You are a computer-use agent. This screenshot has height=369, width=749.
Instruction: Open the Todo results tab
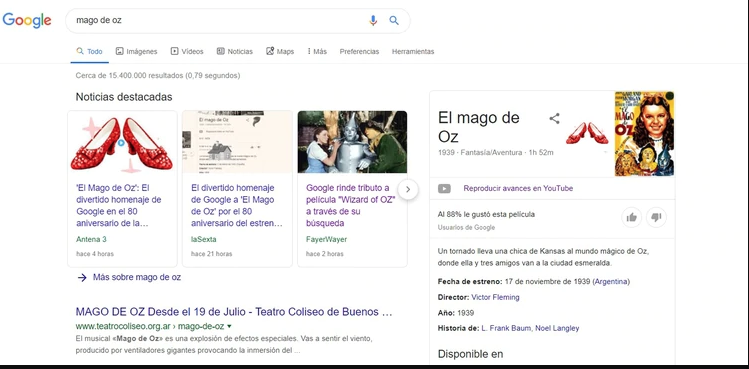click(x=89, y=52)
